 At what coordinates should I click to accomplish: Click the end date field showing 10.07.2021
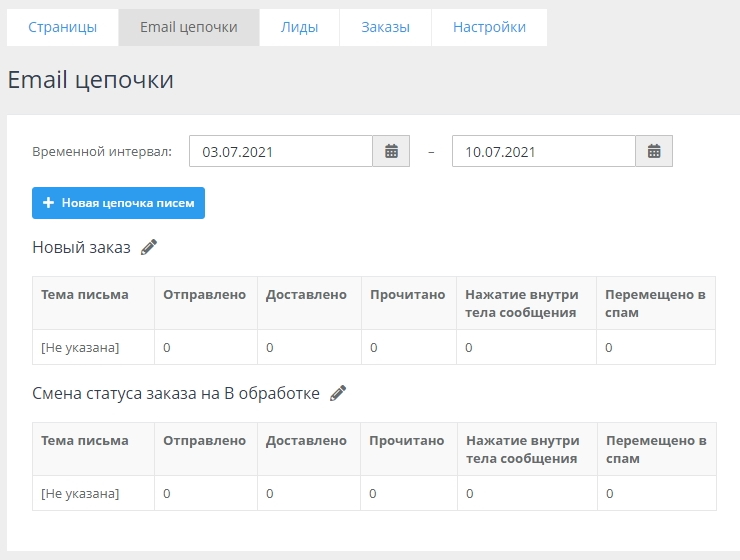(x=543, y=152)
